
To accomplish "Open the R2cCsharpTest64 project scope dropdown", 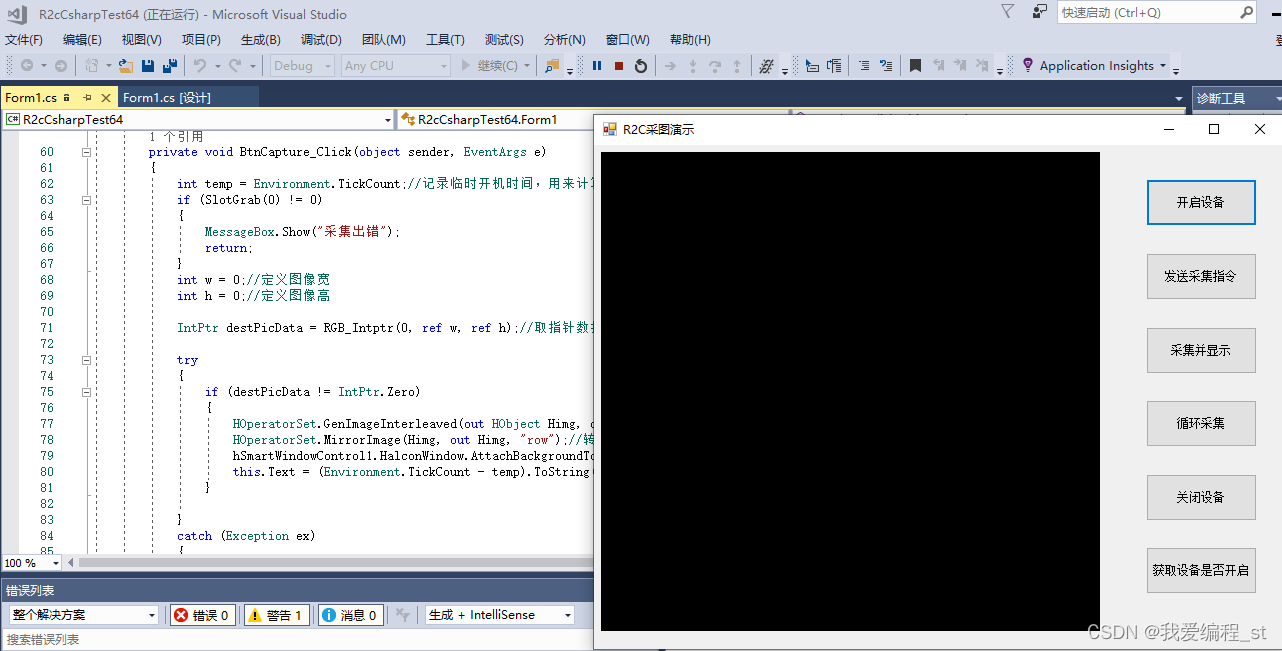I will tap(198, 119).
